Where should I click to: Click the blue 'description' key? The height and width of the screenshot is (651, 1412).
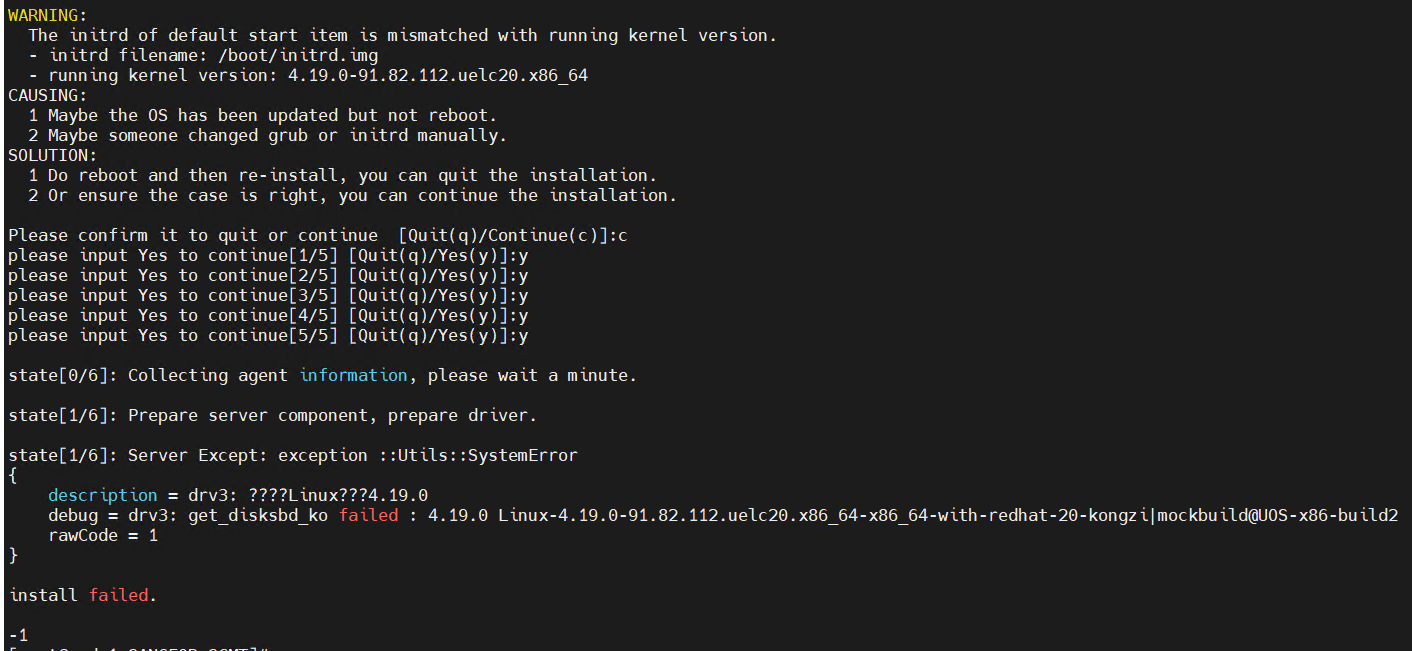[102, 495]
